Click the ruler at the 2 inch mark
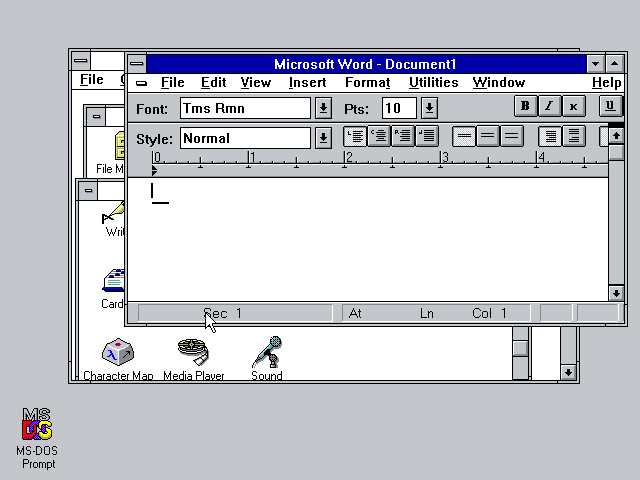This screenshot has width=640, height=480. click(345, 158)
